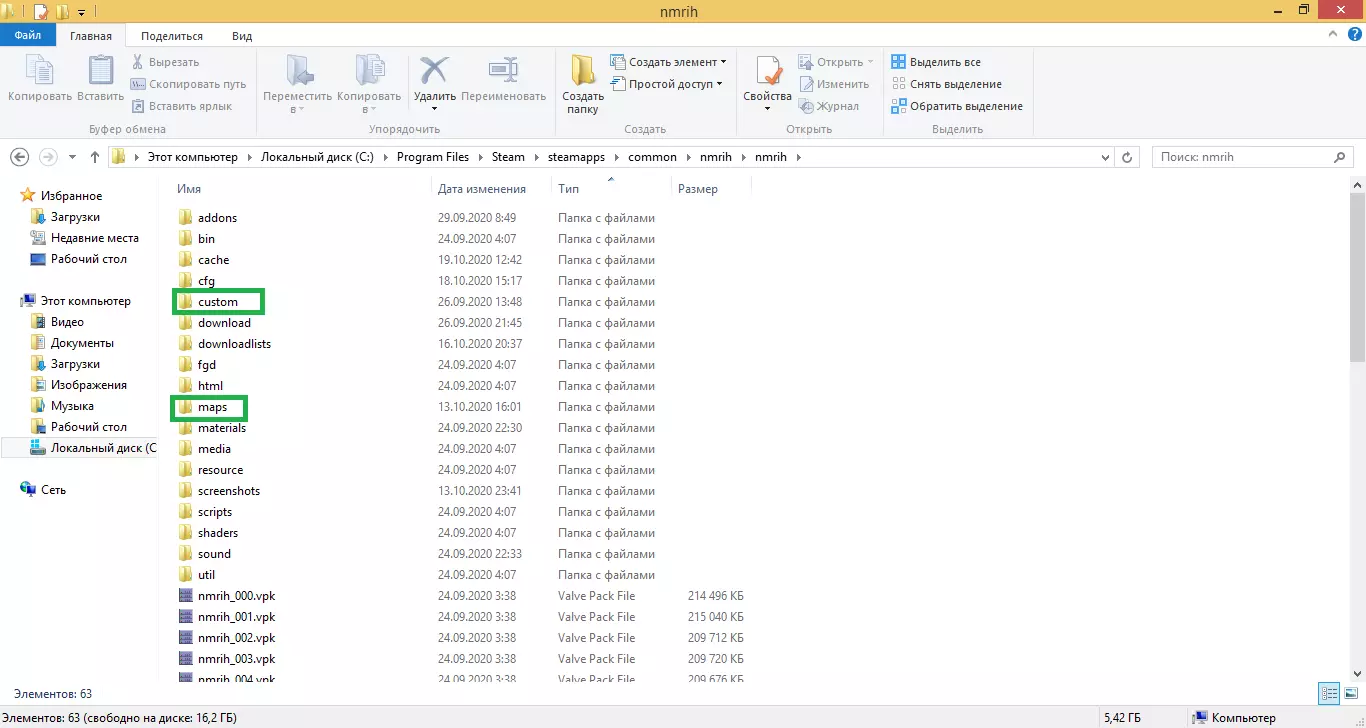1366x728 pixels.
Task: Click the Paste (Вставить) icon
Action: [100, 72]
